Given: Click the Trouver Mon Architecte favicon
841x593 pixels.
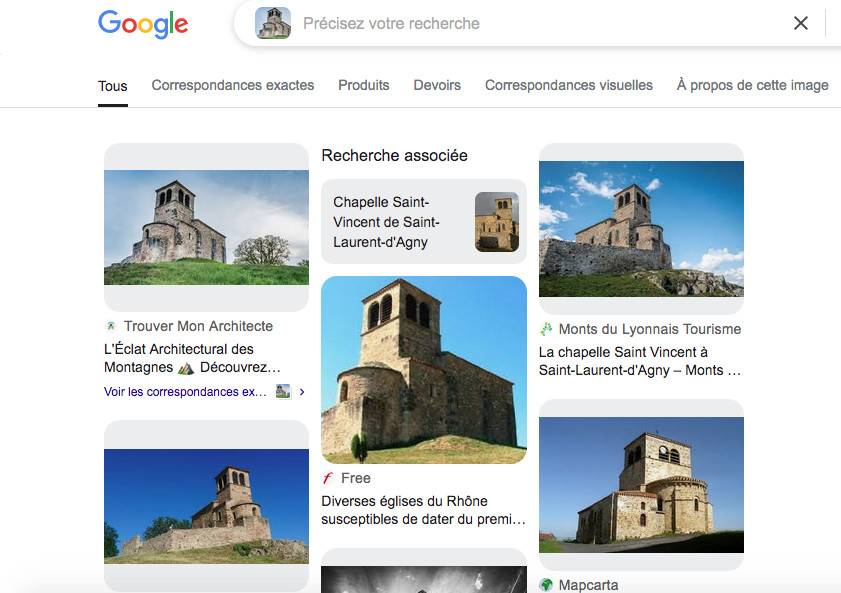Looking at the screenshot, I should (x=111, y=326).
